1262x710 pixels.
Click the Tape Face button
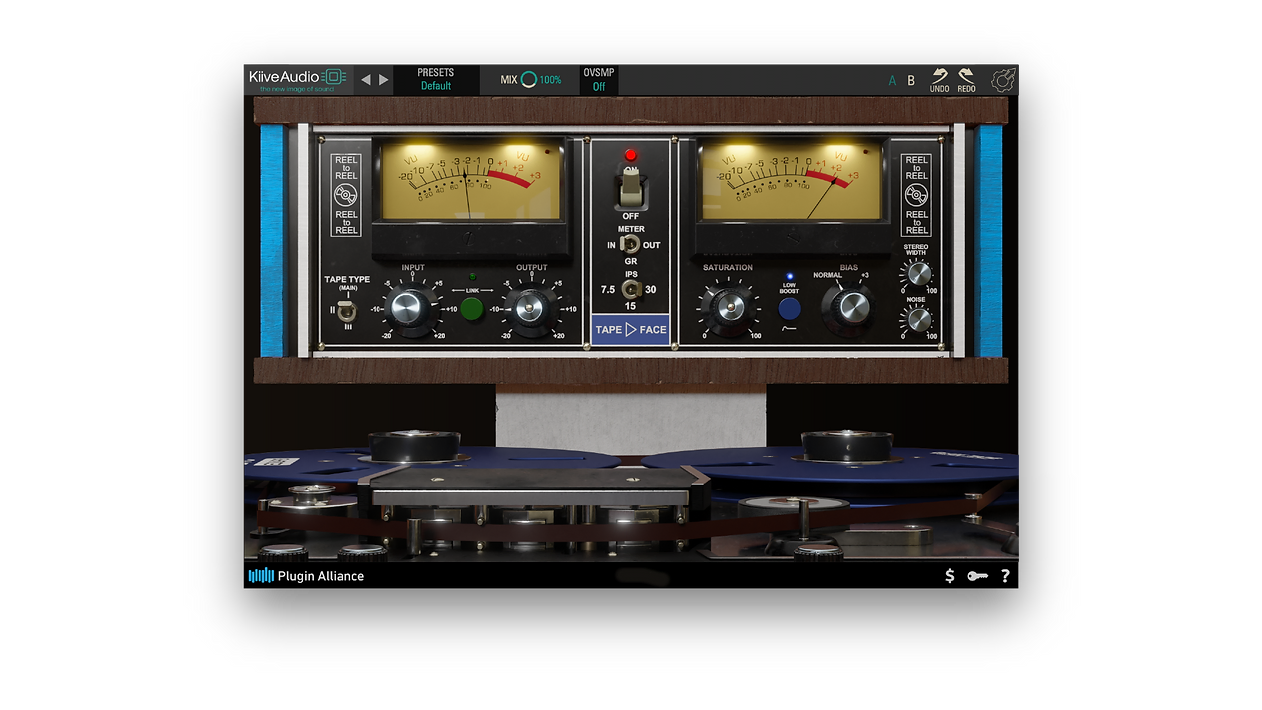[630, 330]
